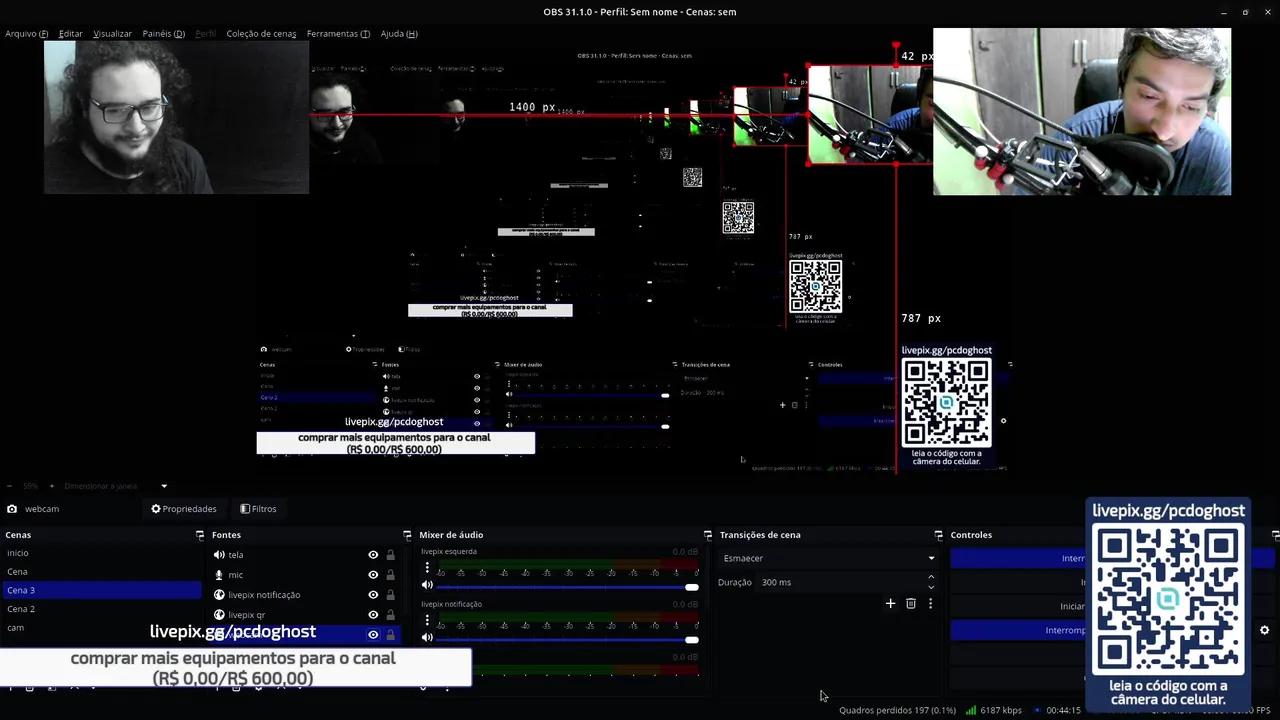This screenshot has height=720, width=1280.
Task: Select the Cena 3 scene
Action: coord(100,590)
